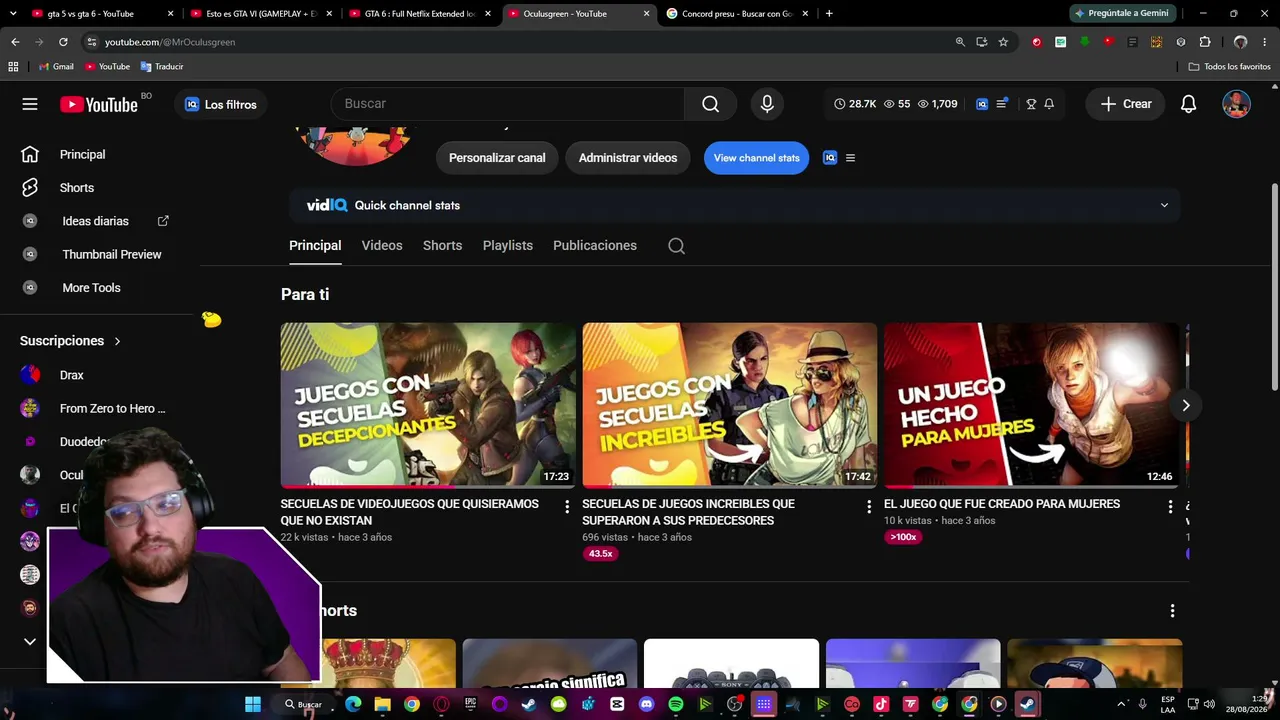Expand vidIQ Quick channel stats
This screenshot has width=1280, height=720.
[1164, 205]
